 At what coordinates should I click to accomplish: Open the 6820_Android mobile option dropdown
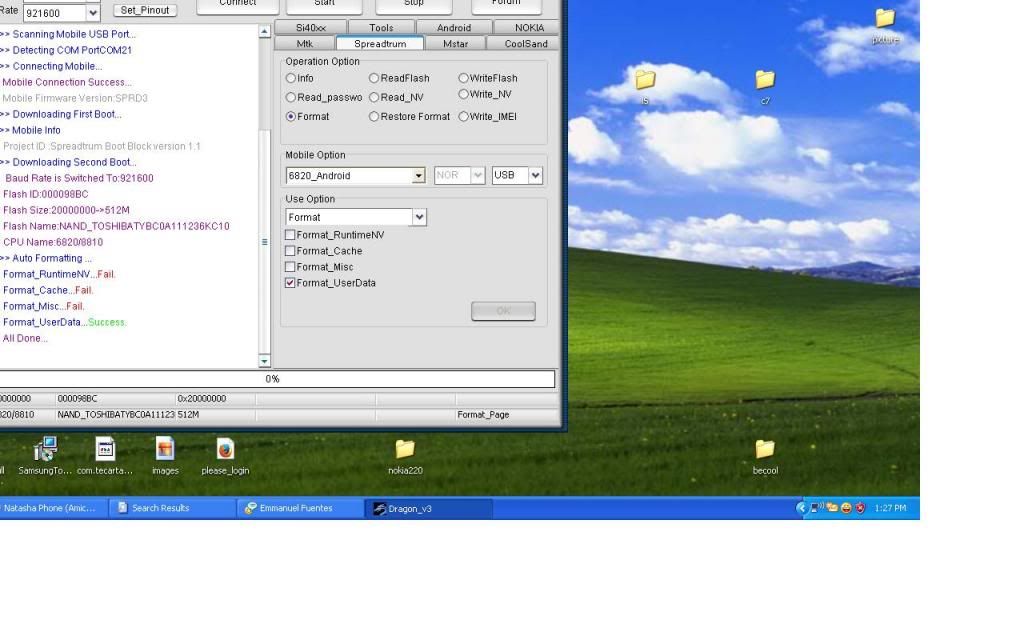419,176
